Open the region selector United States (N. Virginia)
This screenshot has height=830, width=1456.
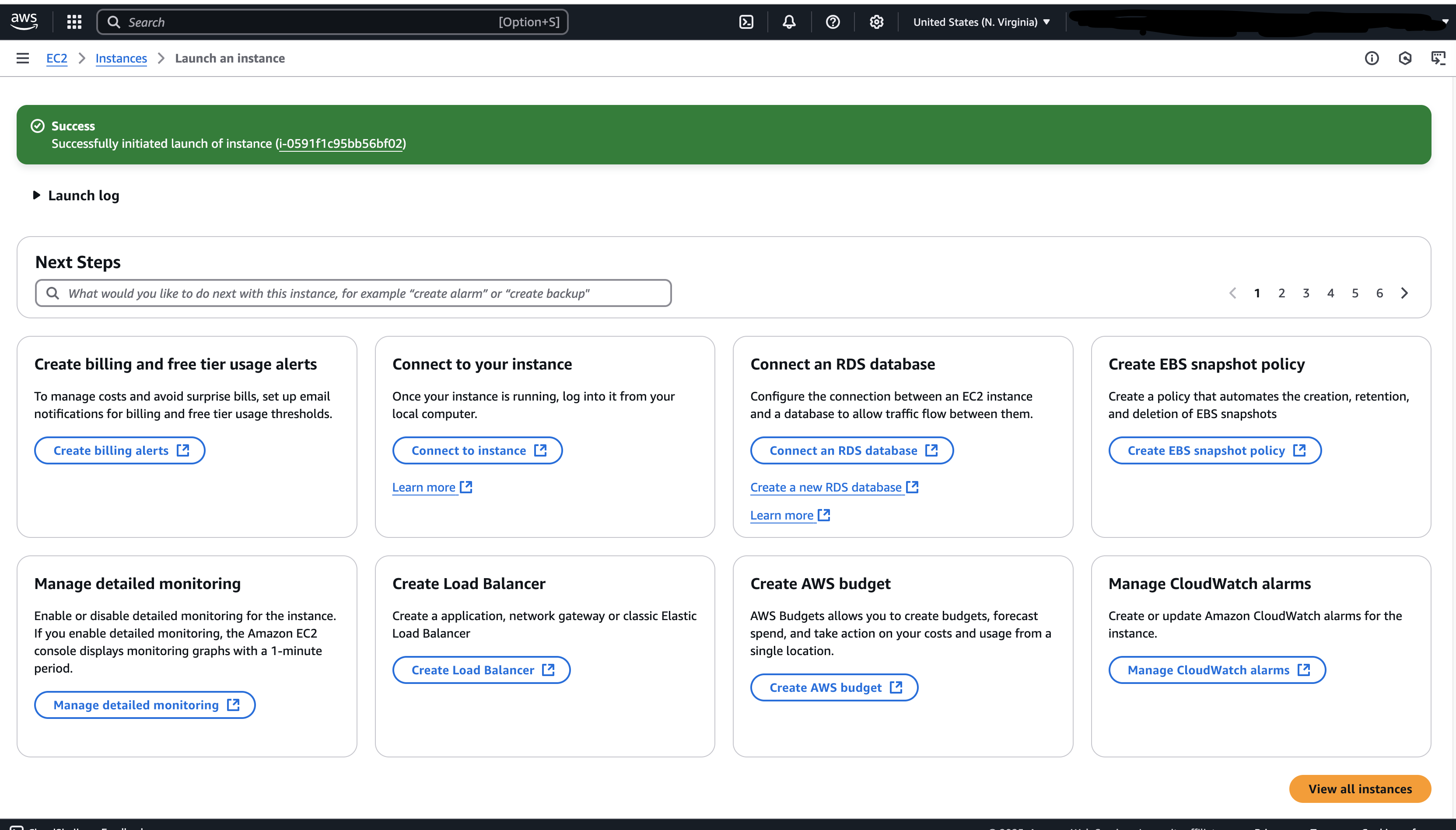[981, 22]
